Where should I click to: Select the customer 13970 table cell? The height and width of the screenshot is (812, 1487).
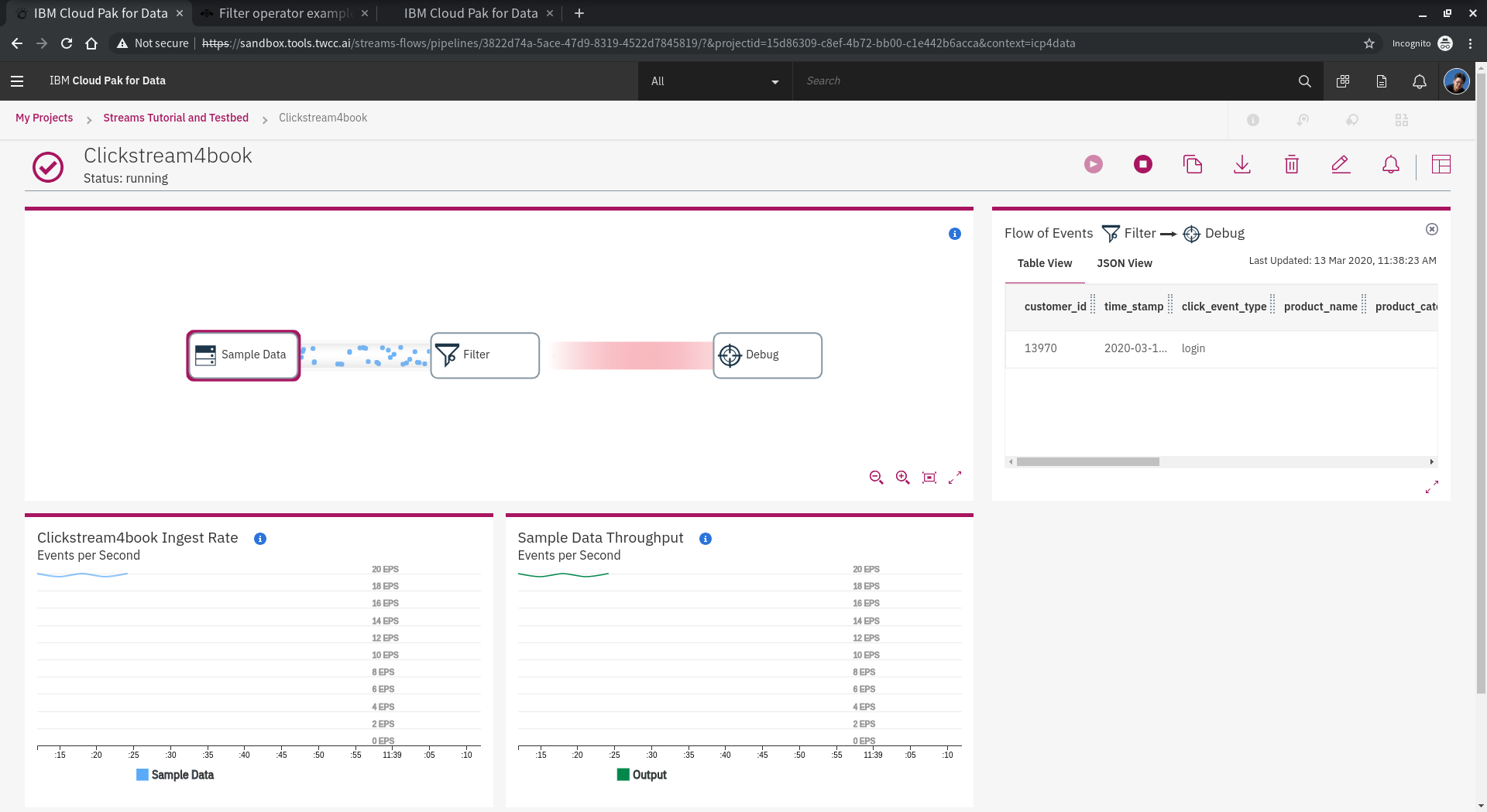click(1040, 348)
